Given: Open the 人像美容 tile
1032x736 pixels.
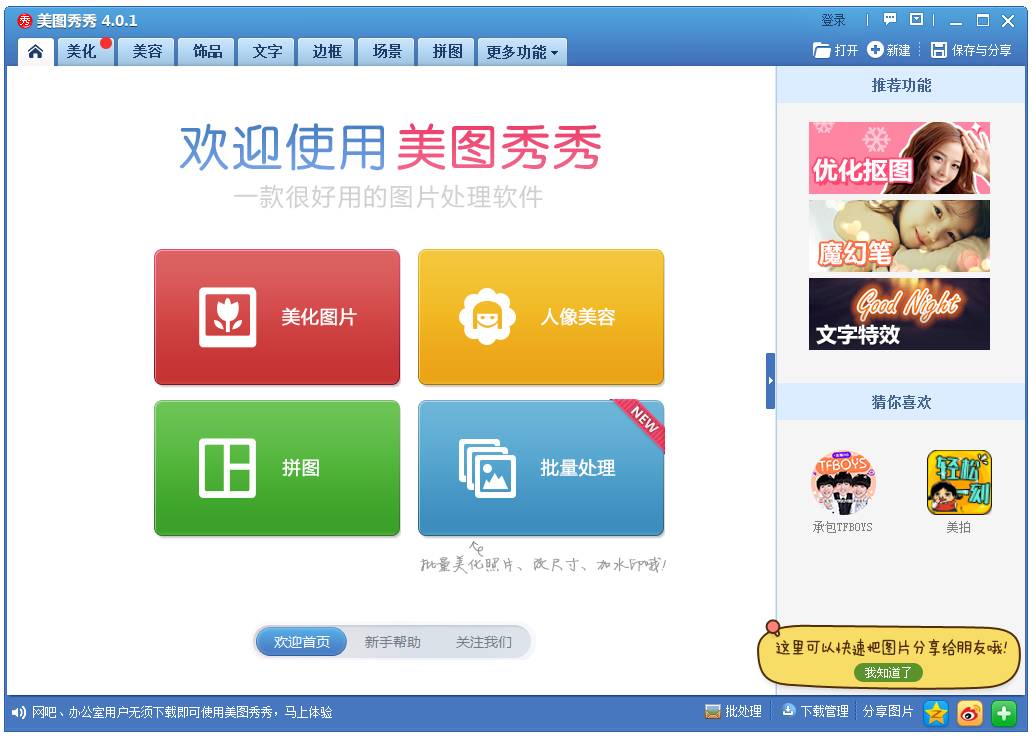Looking at the screenshot, I should (x=541, y=317).
